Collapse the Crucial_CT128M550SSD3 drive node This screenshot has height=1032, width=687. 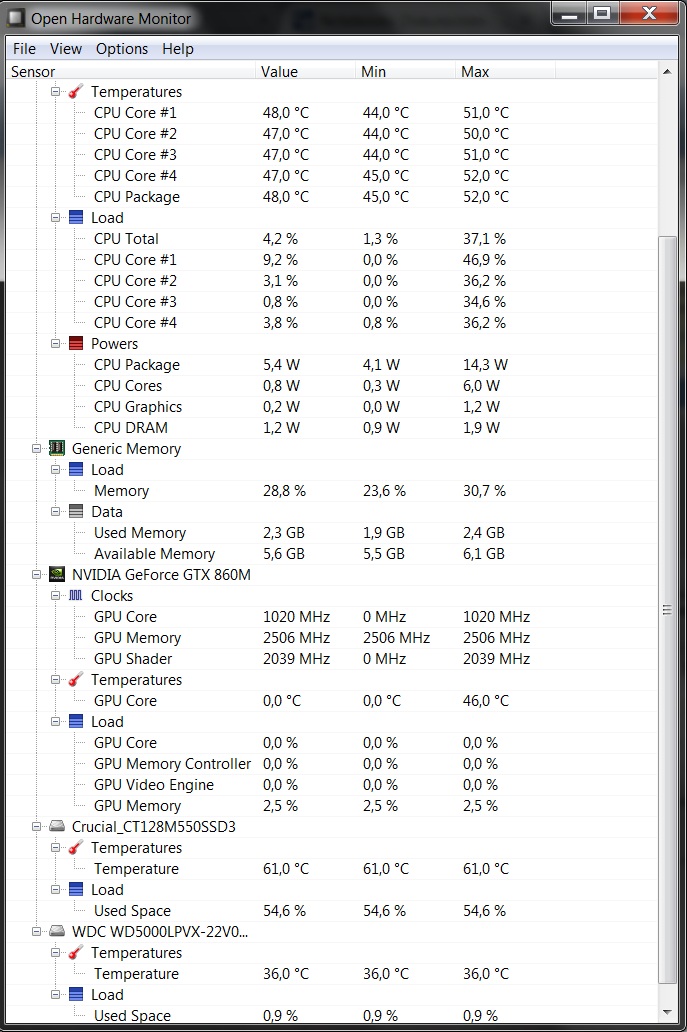(x=37, y=827)
